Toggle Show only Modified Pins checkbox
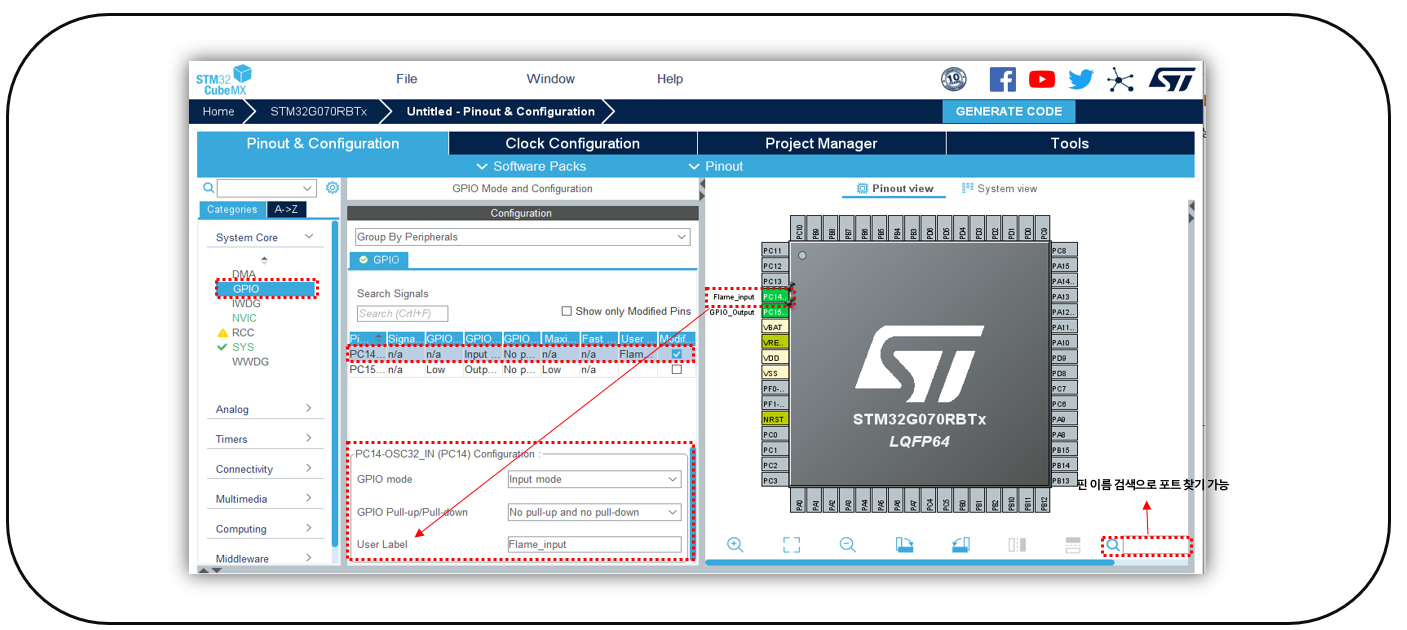 pos(567,311)
